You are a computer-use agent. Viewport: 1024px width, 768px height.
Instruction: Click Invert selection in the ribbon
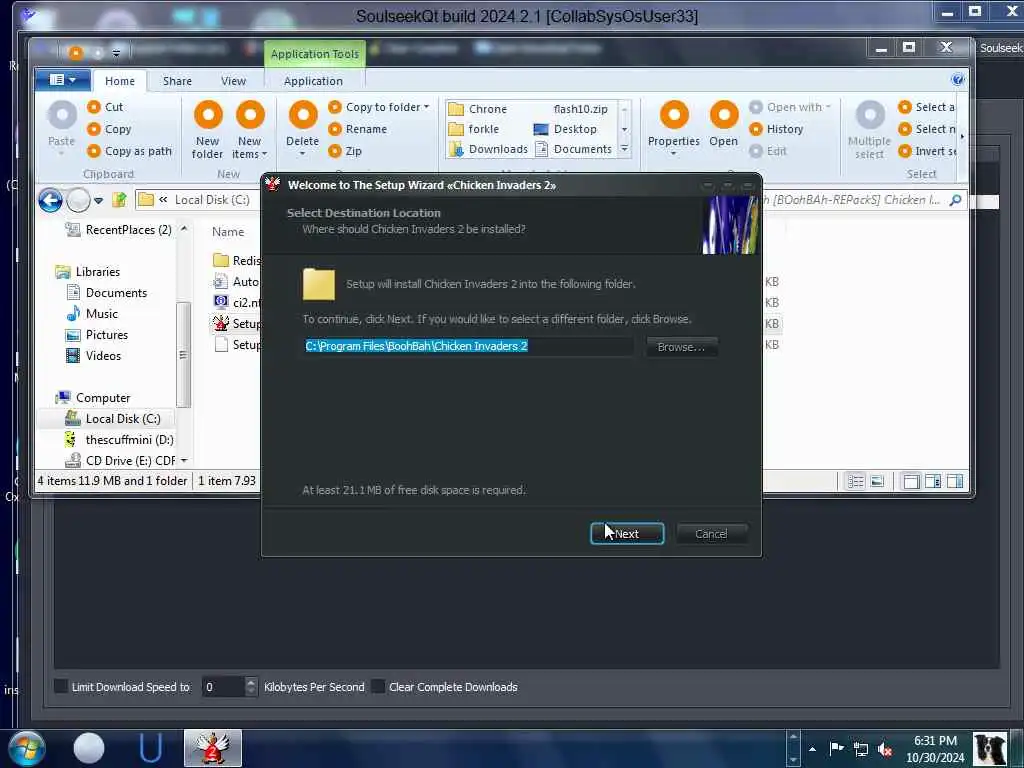pos(927,151)
